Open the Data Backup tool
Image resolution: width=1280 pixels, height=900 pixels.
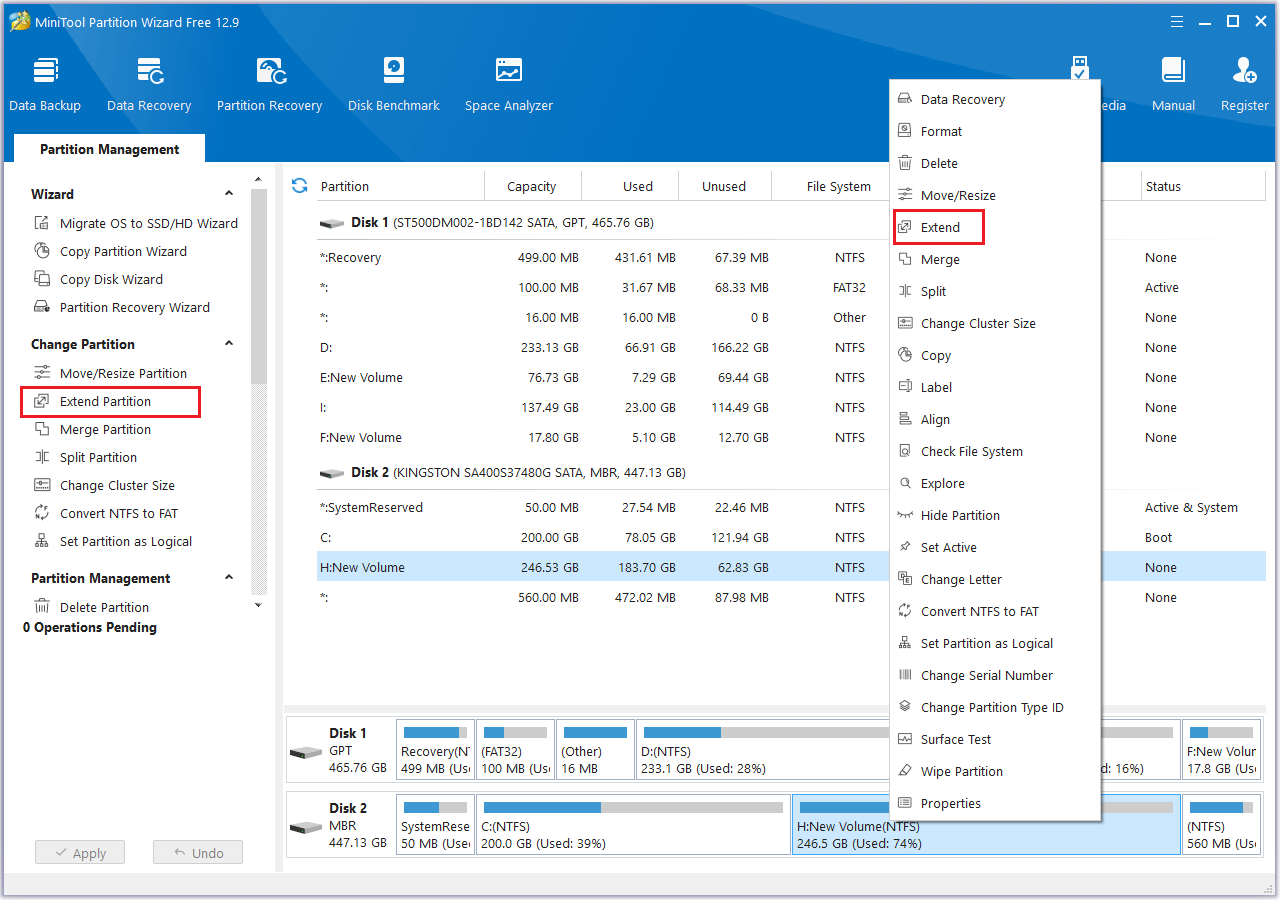tap(45, 85)
